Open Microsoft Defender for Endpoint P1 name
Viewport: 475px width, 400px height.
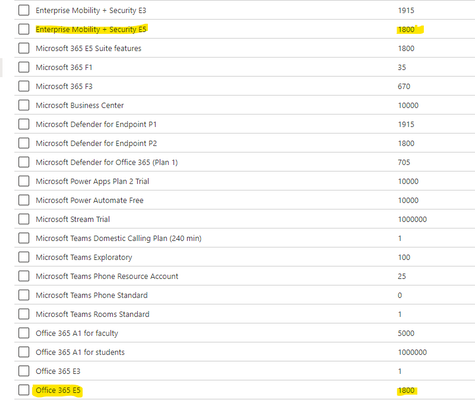[x=96, y=124]
